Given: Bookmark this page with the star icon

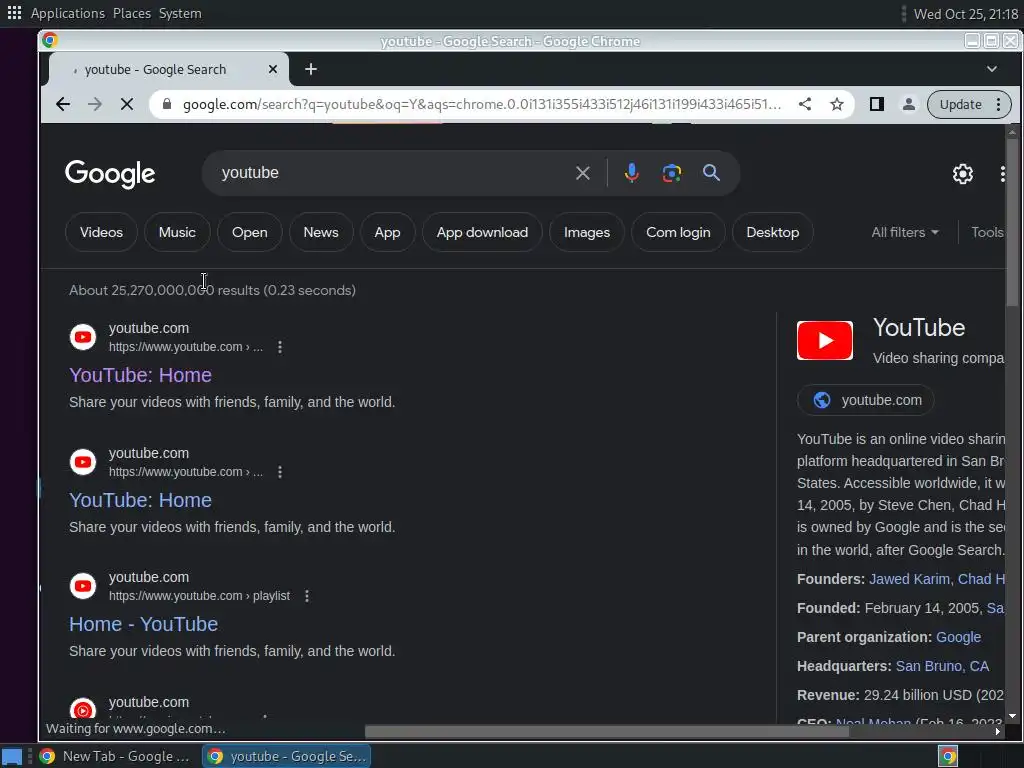Looking at the screenshot, I should [x=837, y=104].
